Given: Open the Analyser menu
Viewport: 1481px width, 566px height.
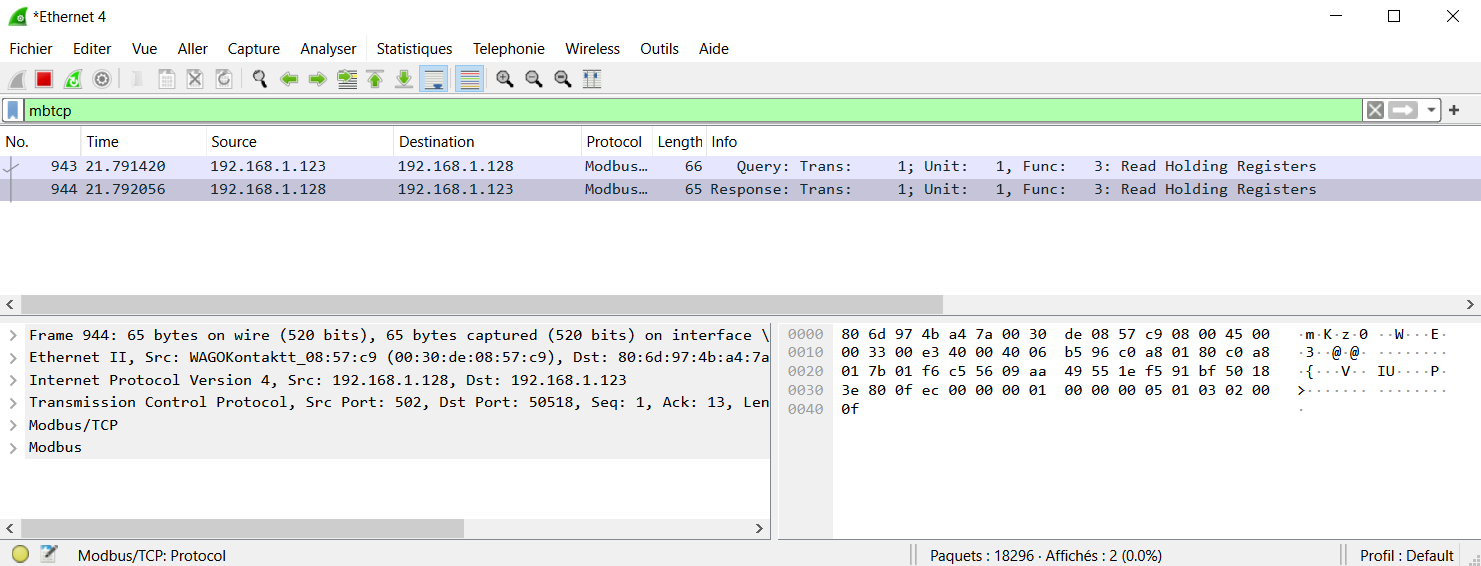Looking at the screenshot, I should pos(328,48).
